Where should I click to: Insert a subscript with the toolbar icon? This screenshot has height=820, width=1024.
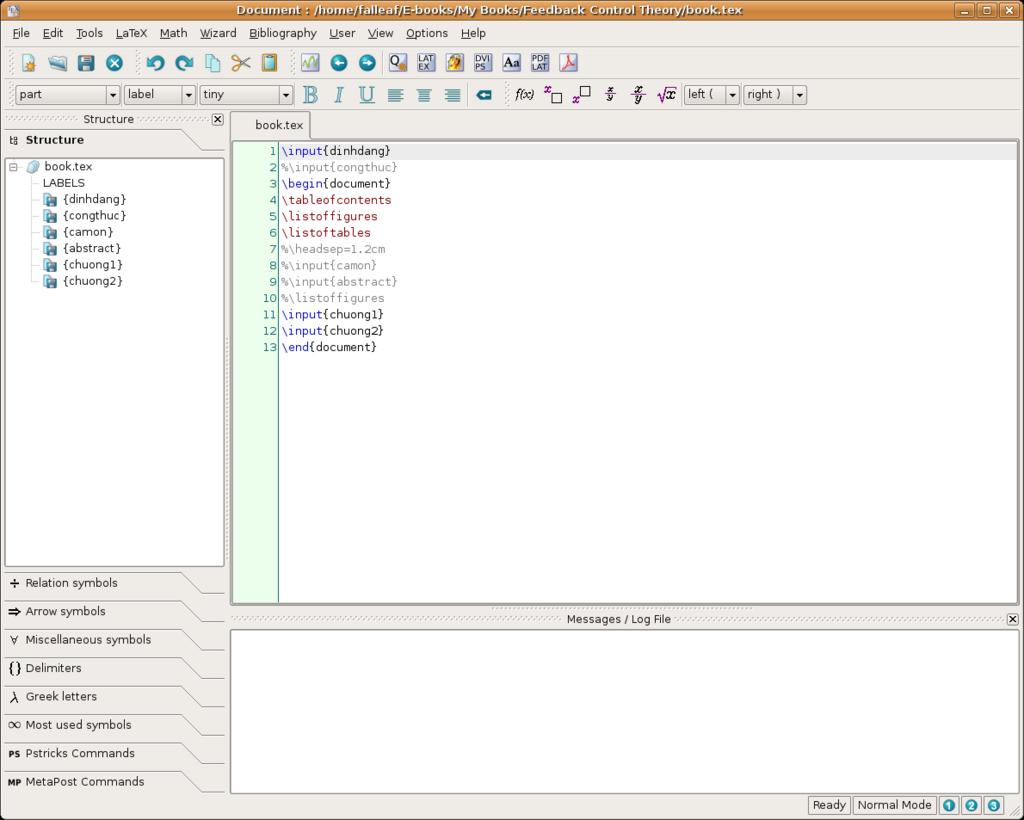552,95
